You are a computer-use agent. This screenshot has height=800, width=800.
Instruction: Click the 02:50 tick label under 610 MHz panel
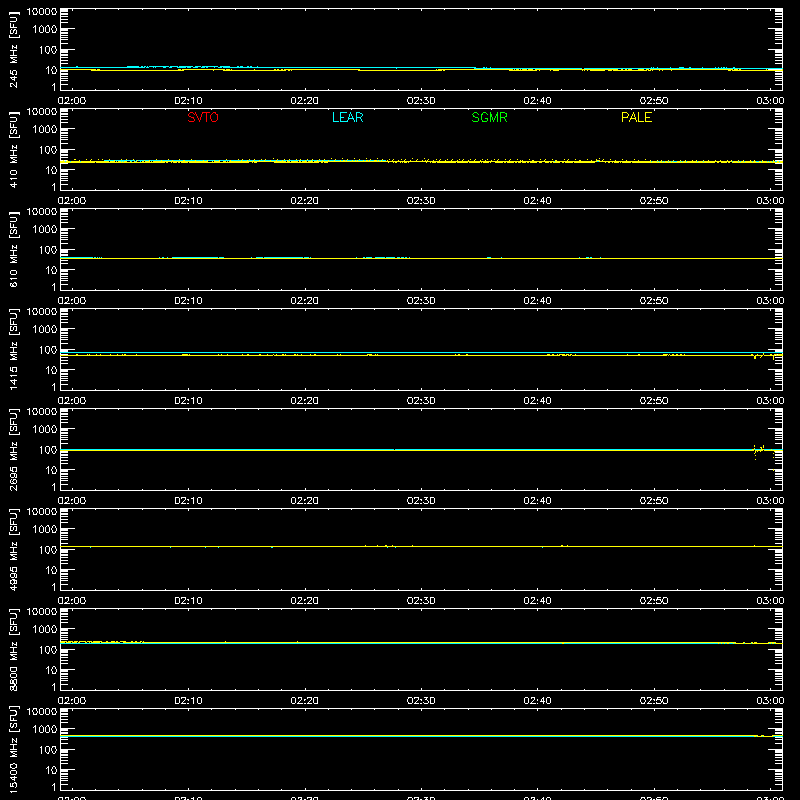pyautogui.click(x=654, y=301)
